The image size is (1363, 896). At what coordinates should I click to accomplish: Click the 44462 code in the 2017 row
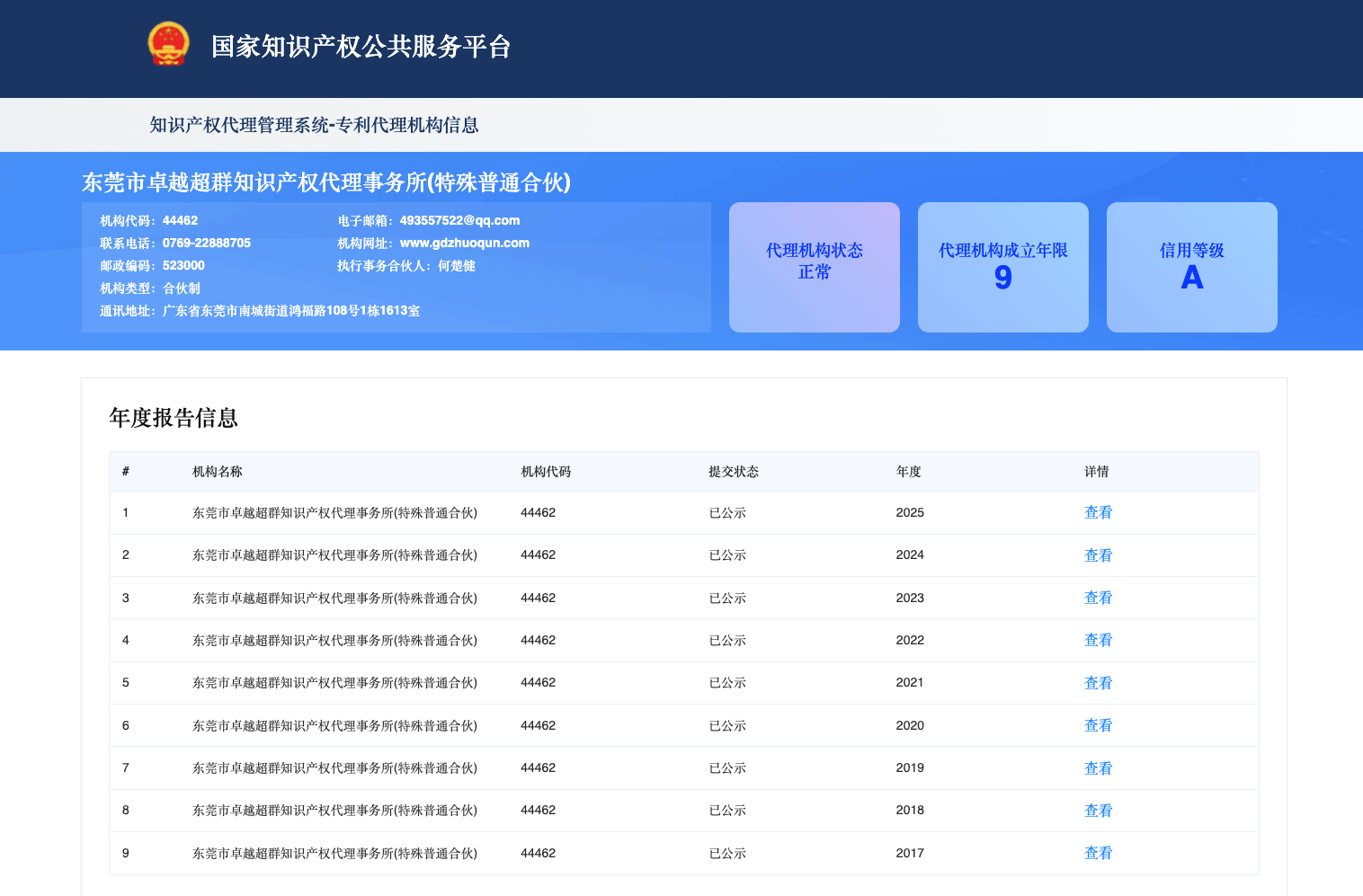pos(538,853)
